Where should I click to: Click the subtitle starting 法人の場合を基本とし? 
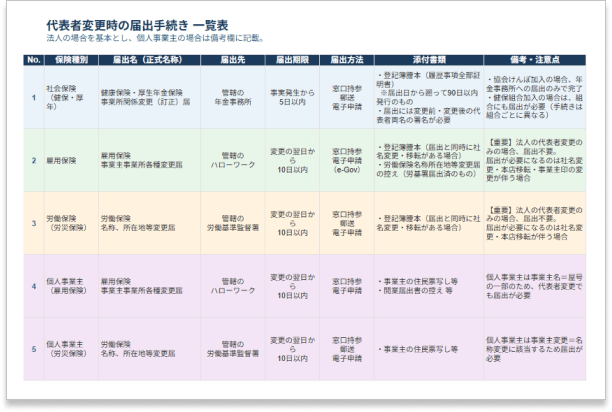click(156, 38)
